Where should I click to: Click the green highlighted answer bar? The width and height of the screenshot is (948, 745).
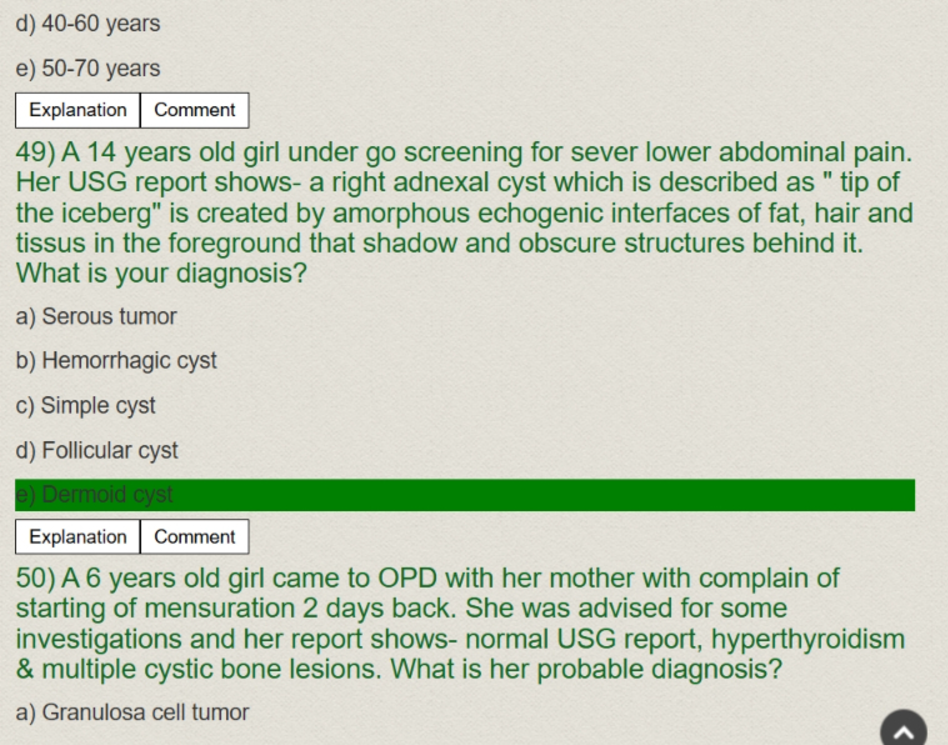[465, 495]
